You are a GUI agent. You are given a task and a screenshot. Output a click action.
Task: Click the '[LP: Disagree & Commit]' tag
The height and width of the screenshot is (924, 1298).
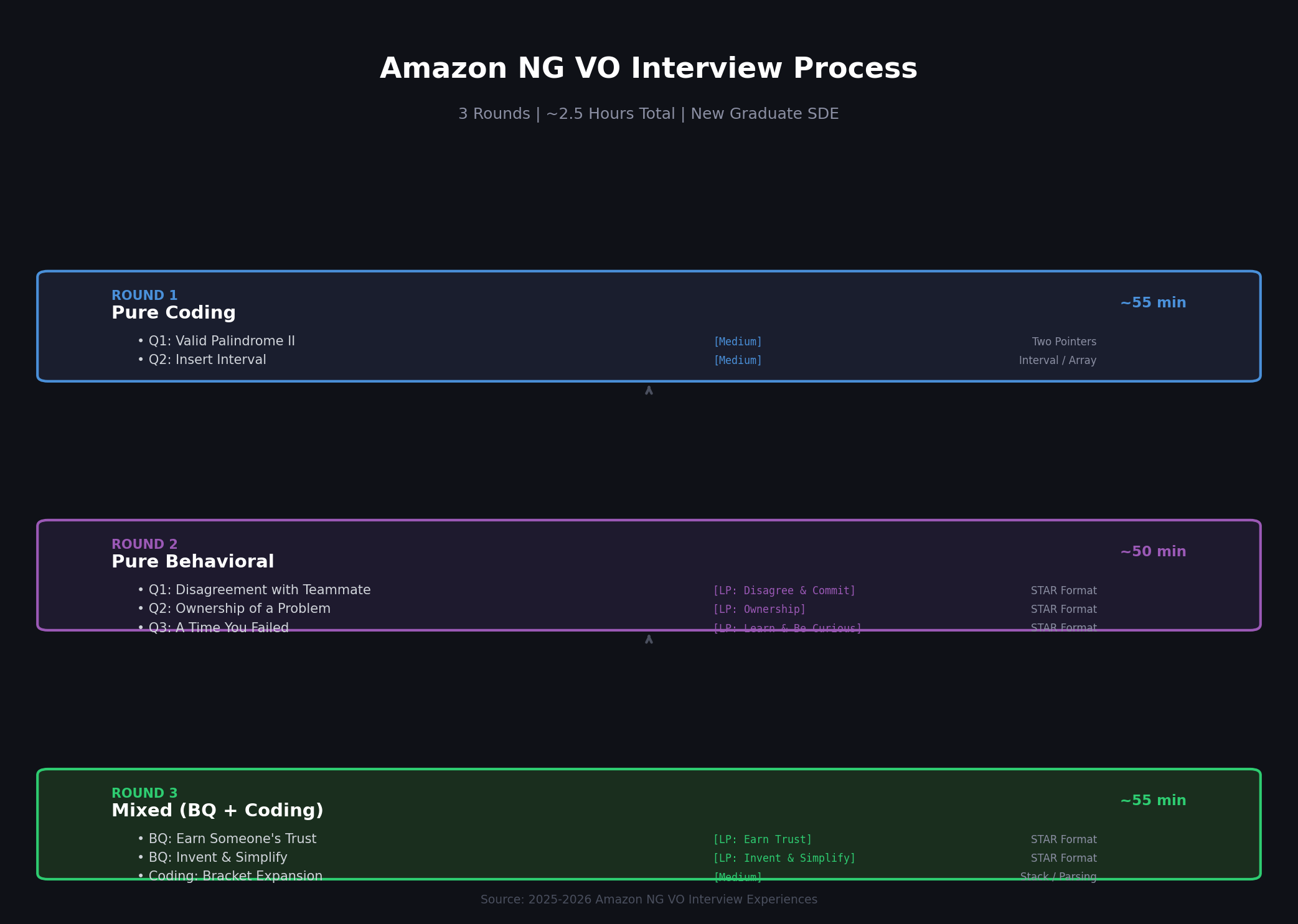[784, 590]
